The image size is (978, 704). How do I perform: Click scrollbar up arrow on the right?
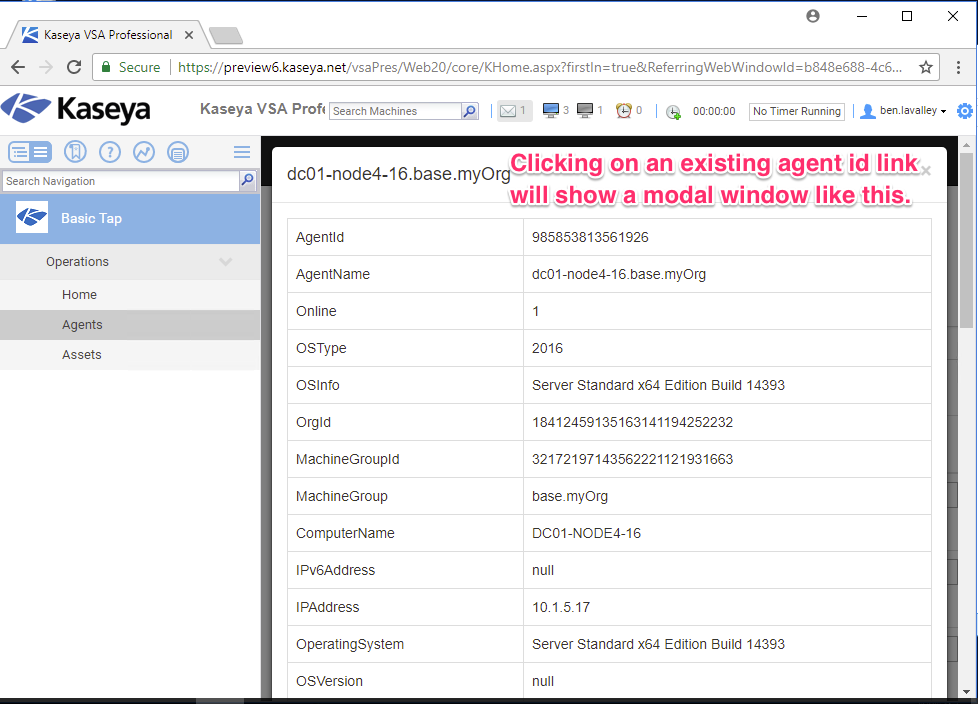[966, 145]
